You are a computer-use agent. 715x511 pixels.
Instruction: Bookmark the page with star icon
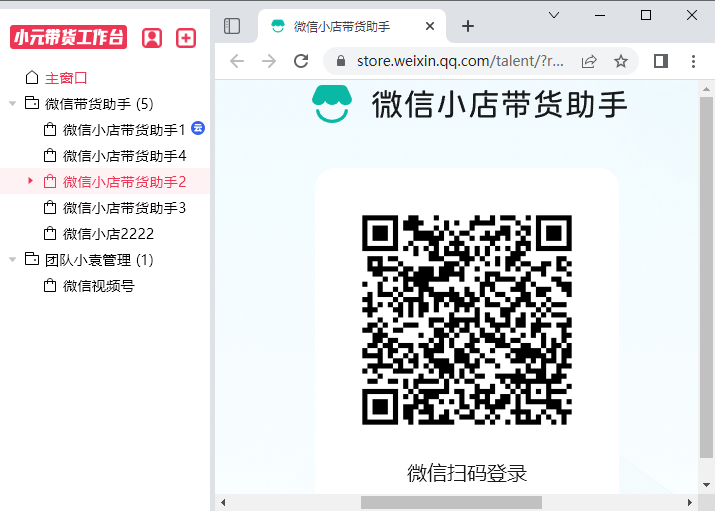click(621, 61)
